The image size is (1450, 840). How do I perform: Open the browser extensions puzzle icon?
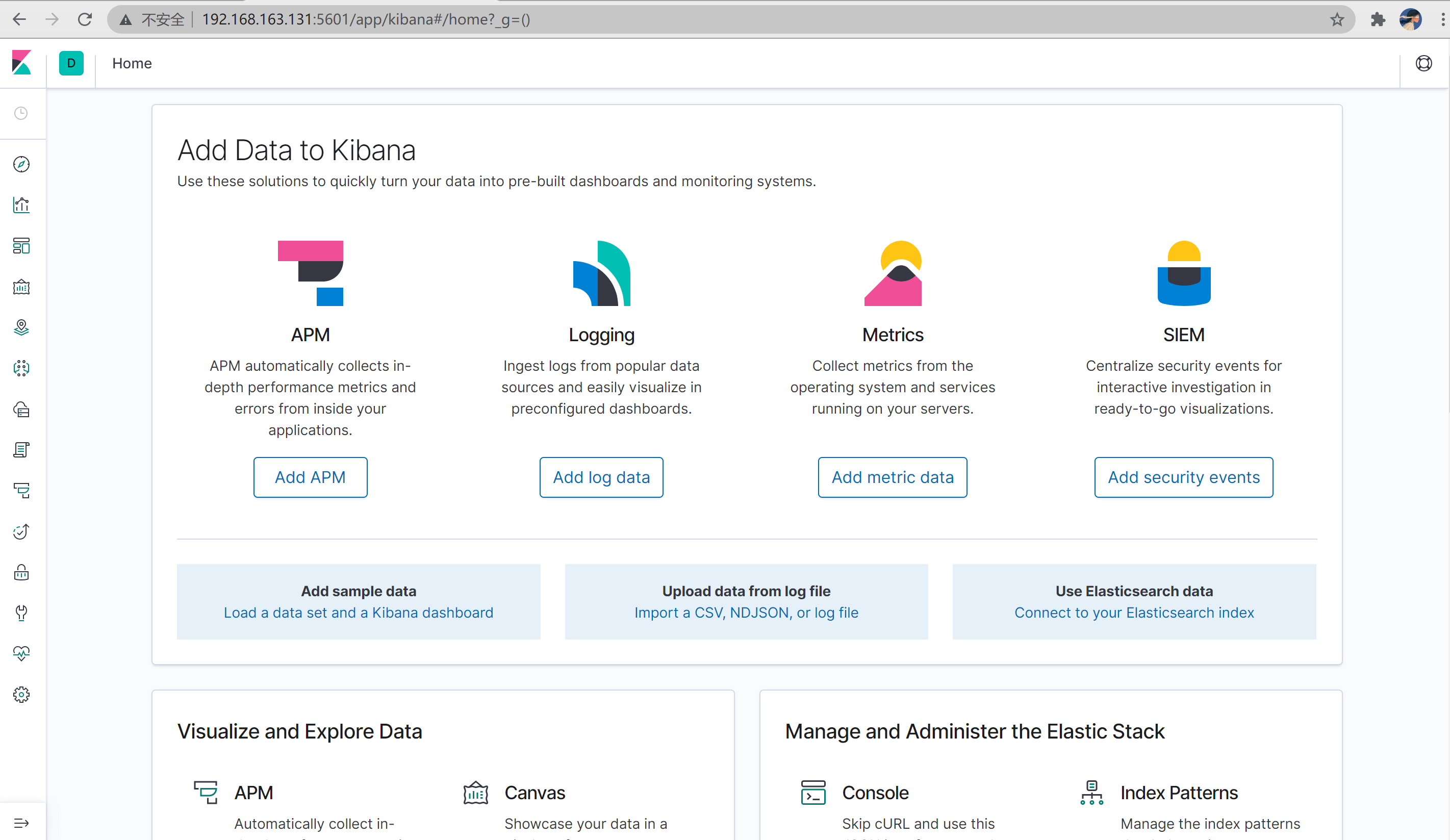(x=1378, y=19)
